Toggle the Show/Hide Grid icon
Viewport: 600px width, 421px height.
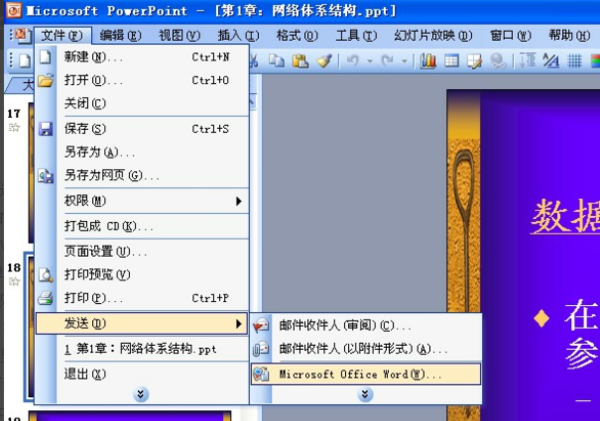[574, 61]
